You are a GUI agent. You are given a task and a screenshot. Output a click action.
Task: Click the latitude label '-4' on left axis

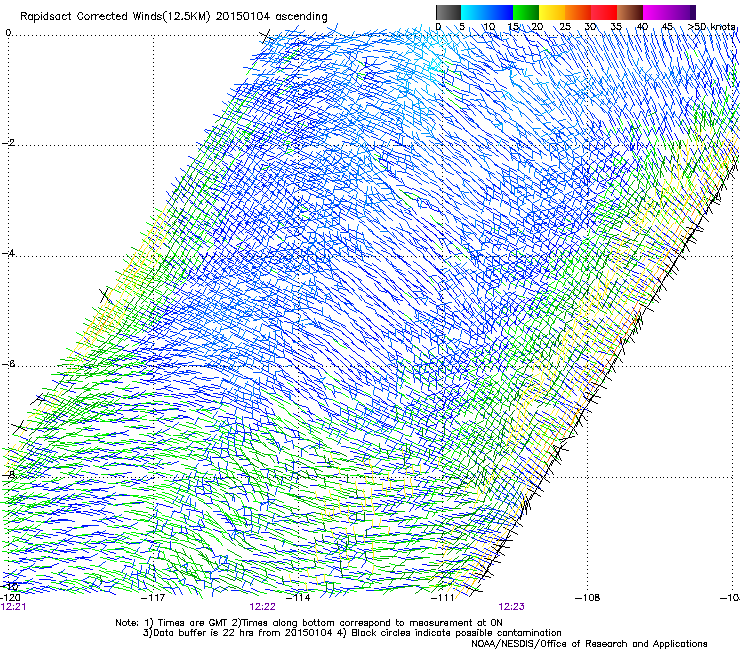tap(8, 253)
